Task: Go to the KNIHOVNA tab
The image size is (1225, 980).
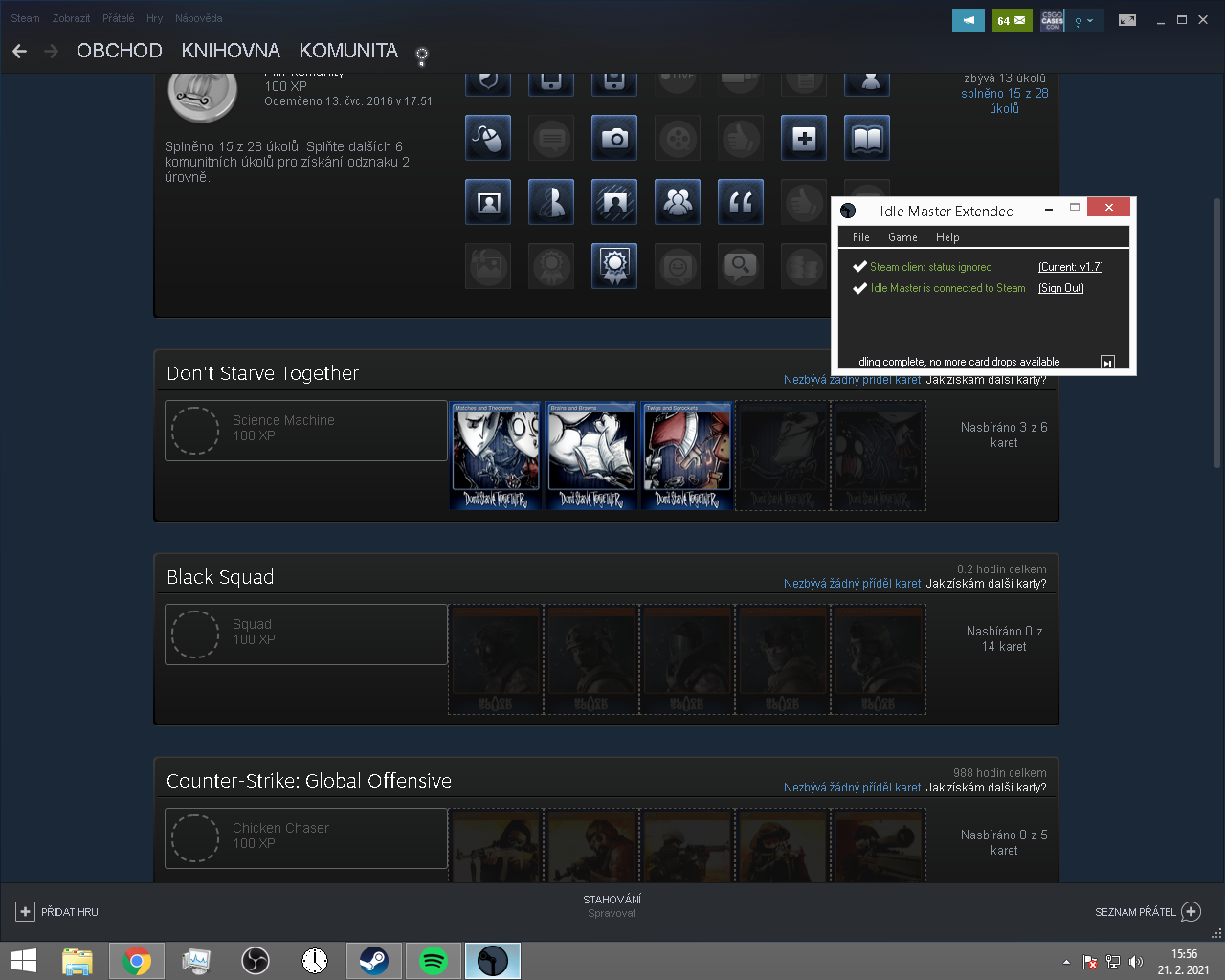Action: tap(231, 51)
